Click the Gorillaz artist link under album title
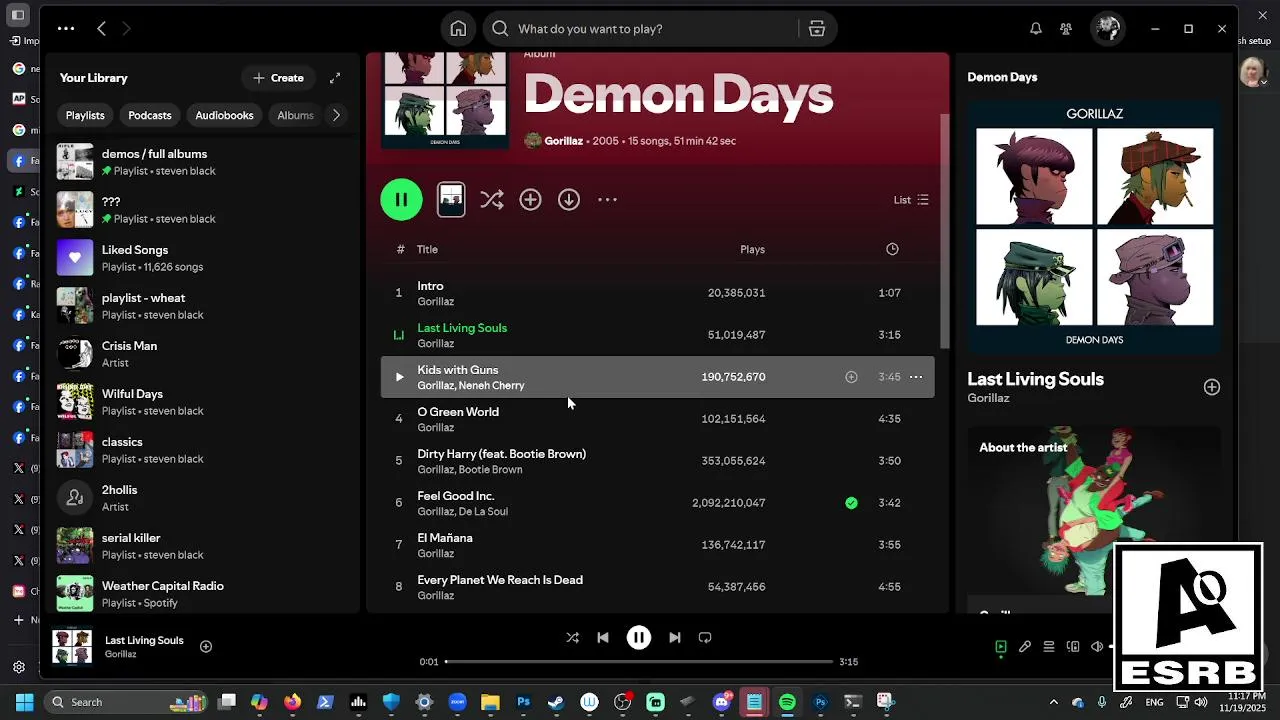The width and height of the screenshot is (1280, 720). (563, 141)
